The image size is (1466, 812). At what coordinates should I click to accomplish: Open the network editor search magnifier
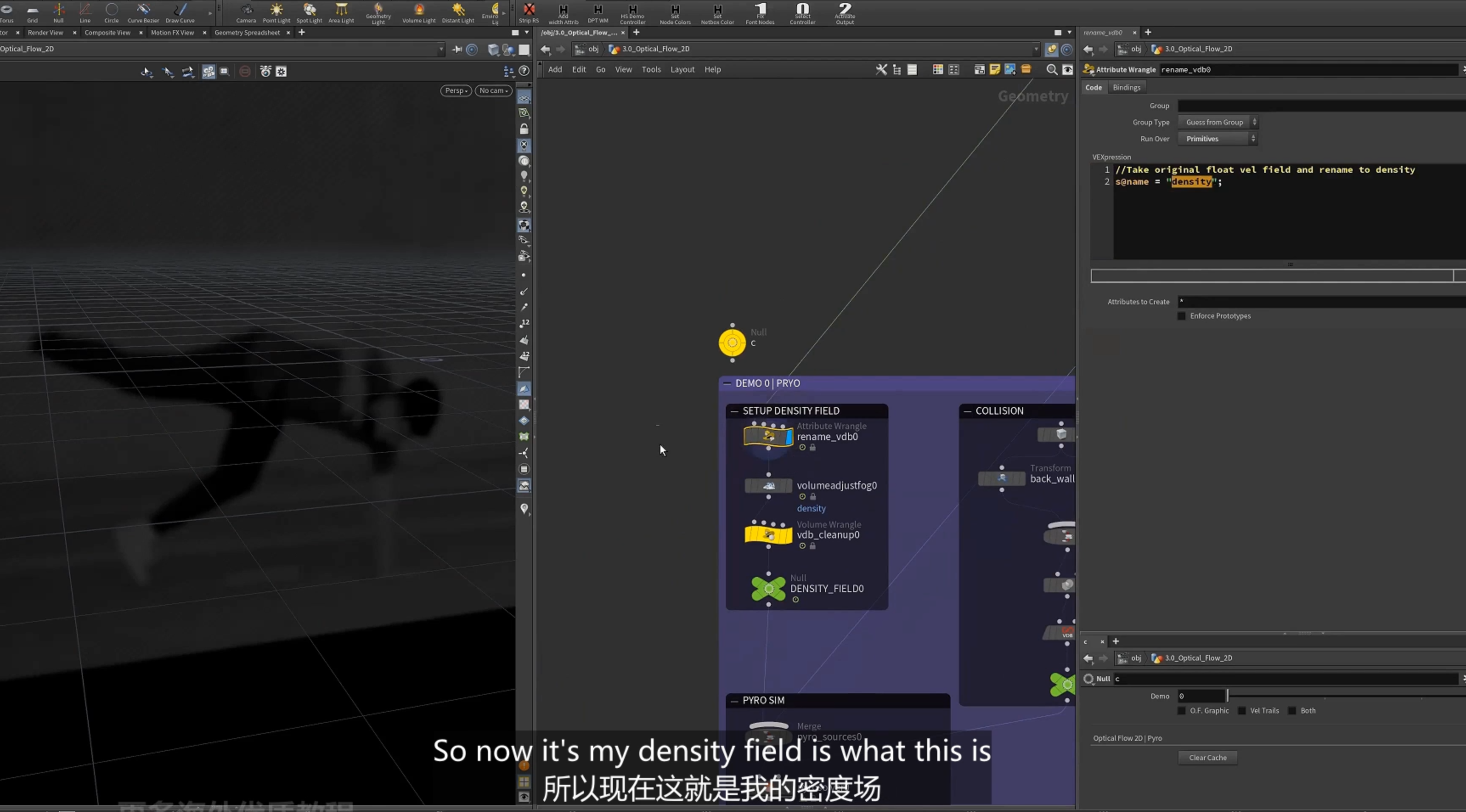tap(1052, 69)
